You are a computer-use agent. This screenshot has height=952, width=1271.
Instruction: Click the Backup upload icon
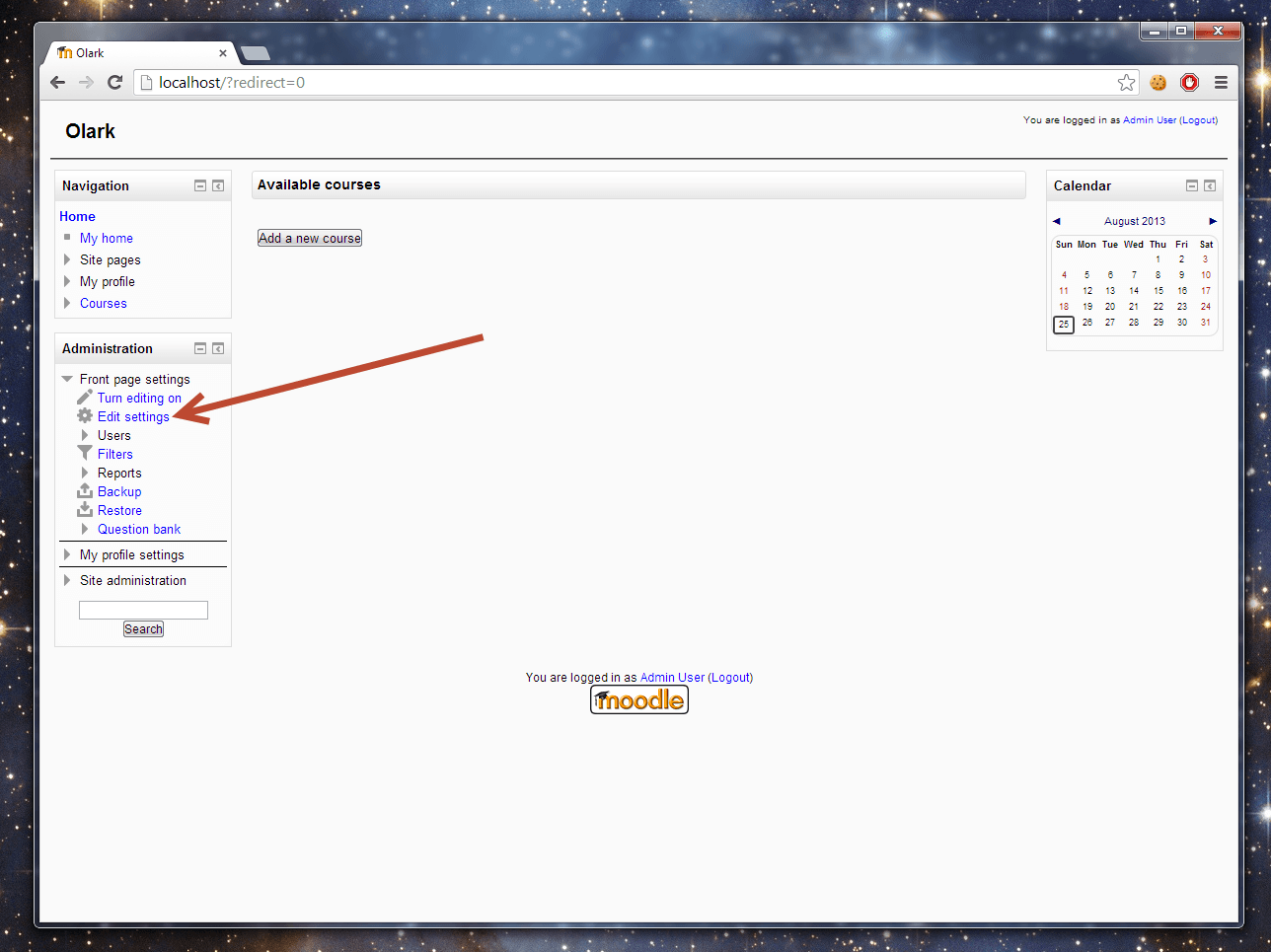click(x=85, y=491)
